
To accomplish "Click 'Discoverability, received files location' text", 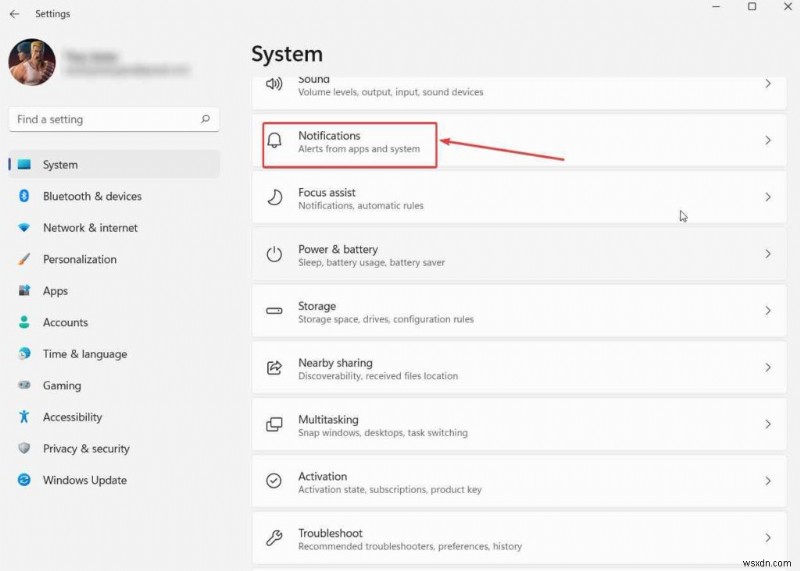I will (x=378, y=376).
